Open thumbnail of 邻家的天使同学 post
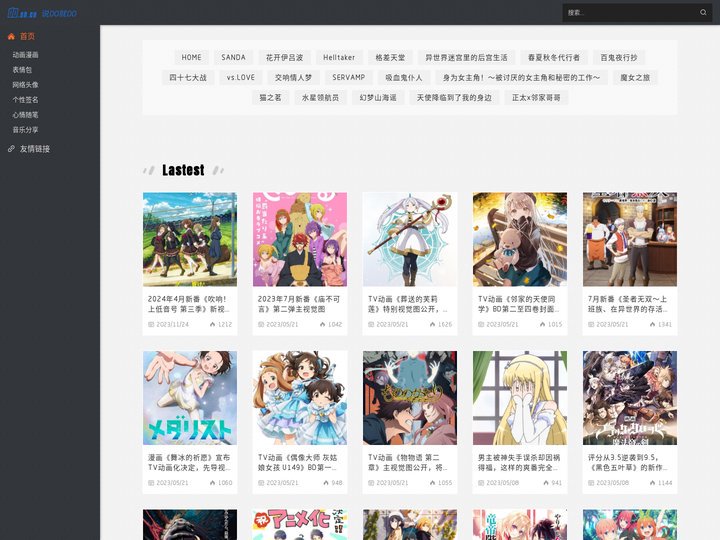The image size is (720, 540). tap(520, 239)
